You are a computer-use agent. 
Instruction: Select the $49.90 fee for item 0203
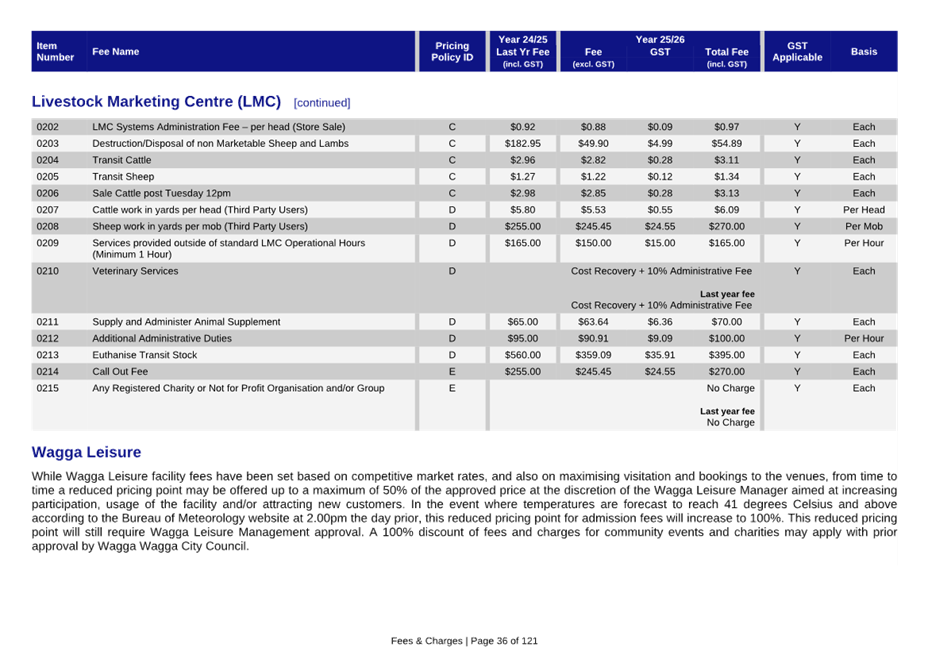pyautogui.click(x=593, y=143)
